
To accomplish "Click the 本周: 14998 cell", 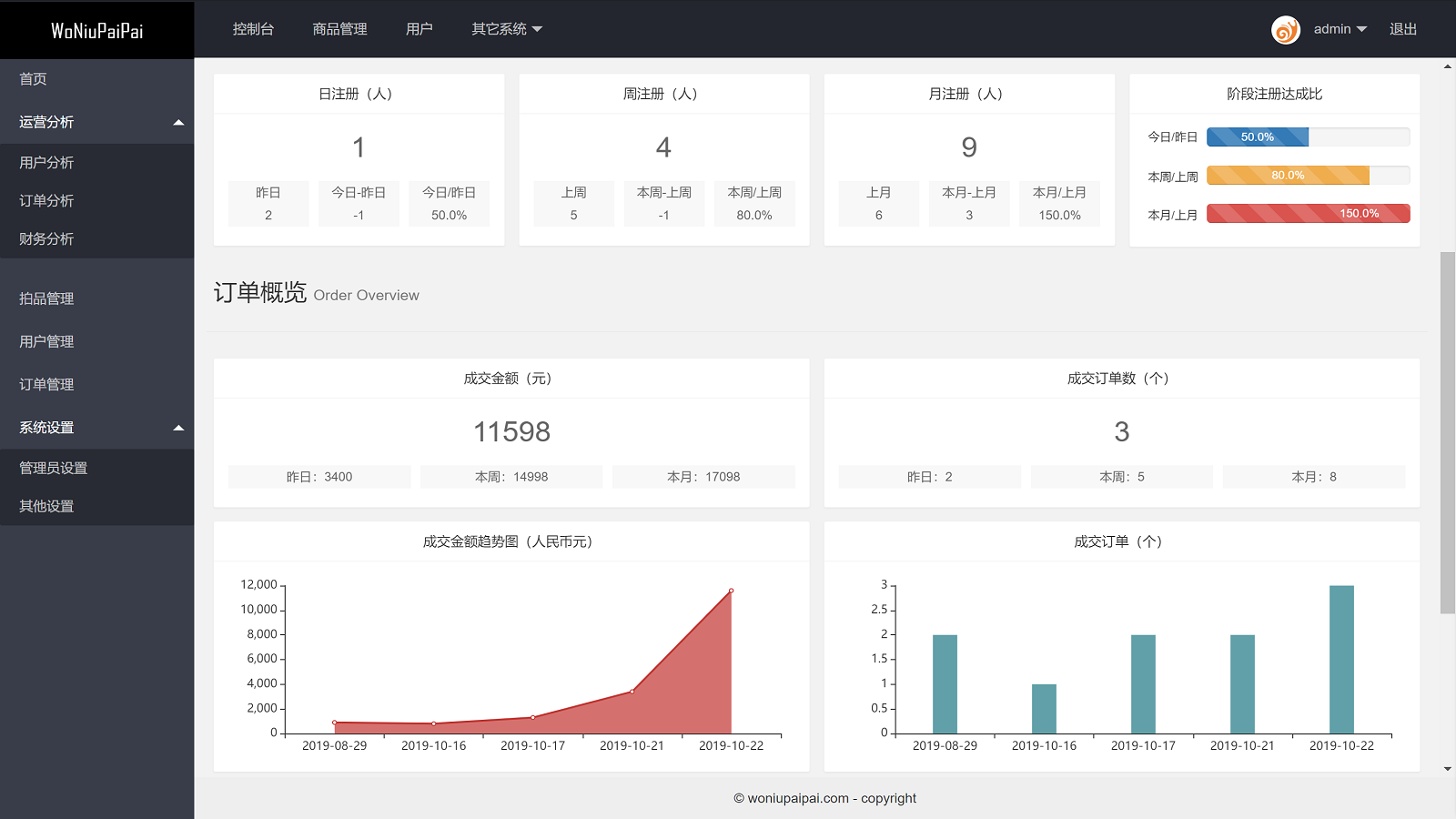I will tap(511, 477).
